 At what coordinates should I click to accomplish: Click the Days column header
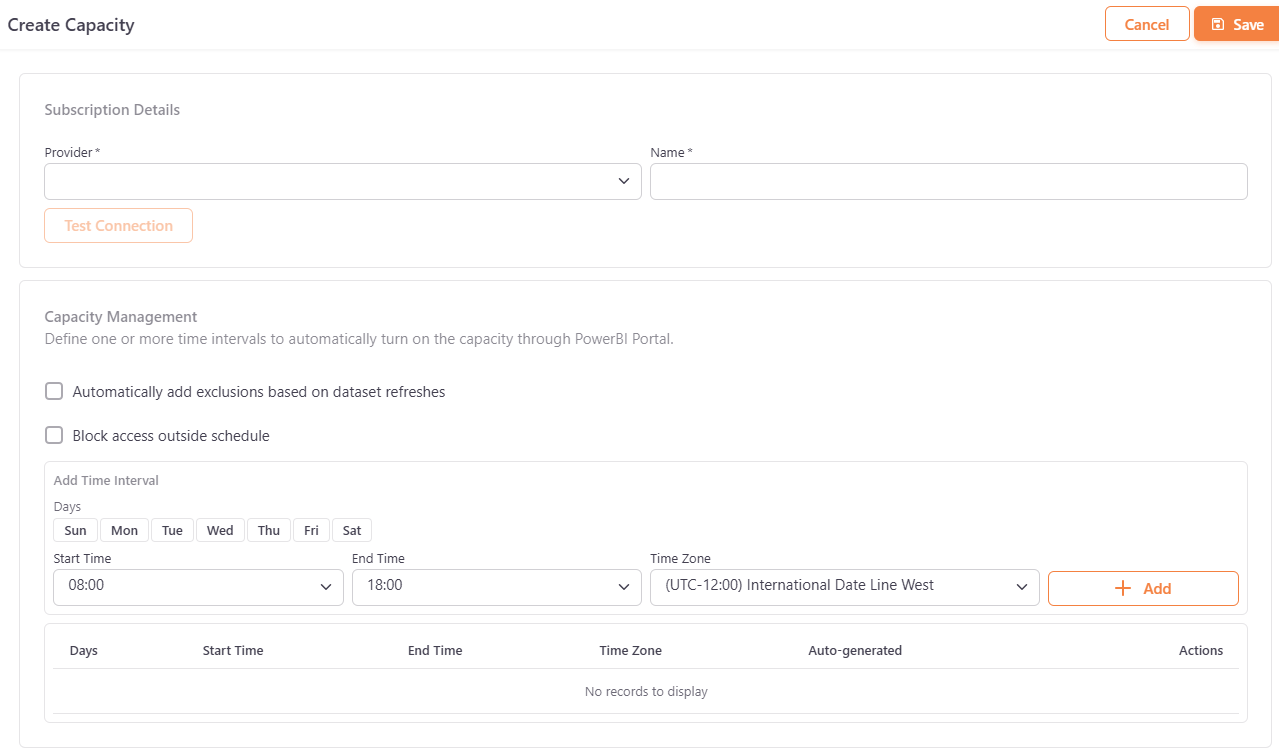(x=84, y=650)
